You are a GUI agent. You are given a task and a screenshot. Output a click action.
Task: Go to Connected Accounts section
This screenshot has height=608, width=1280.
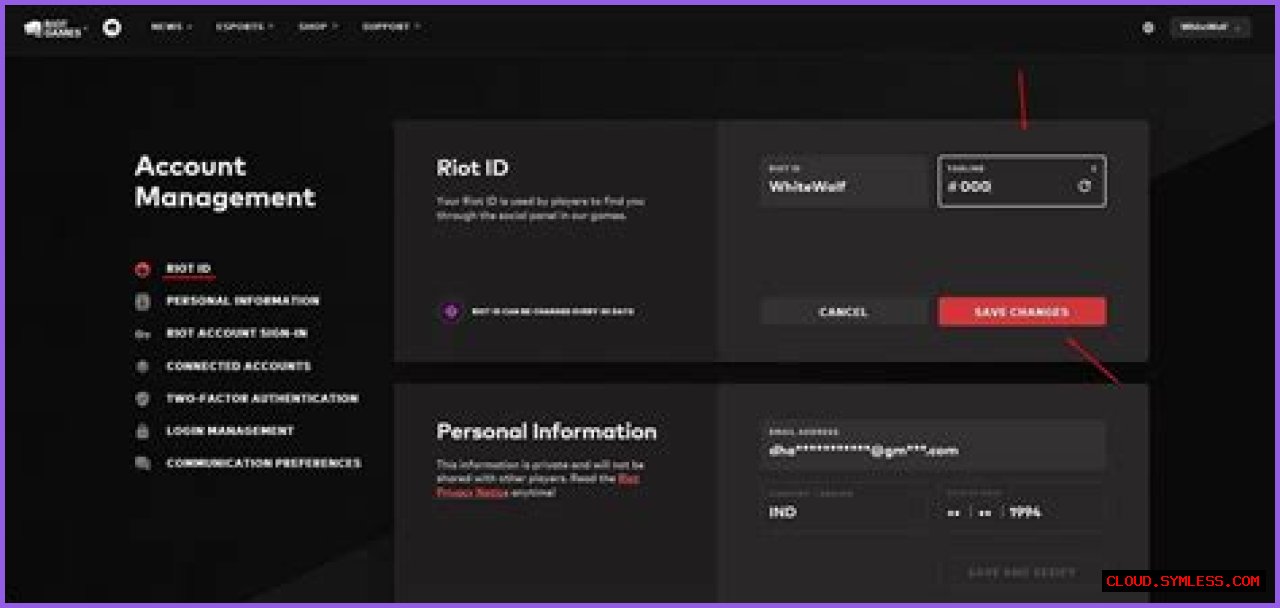click(238, 366)
